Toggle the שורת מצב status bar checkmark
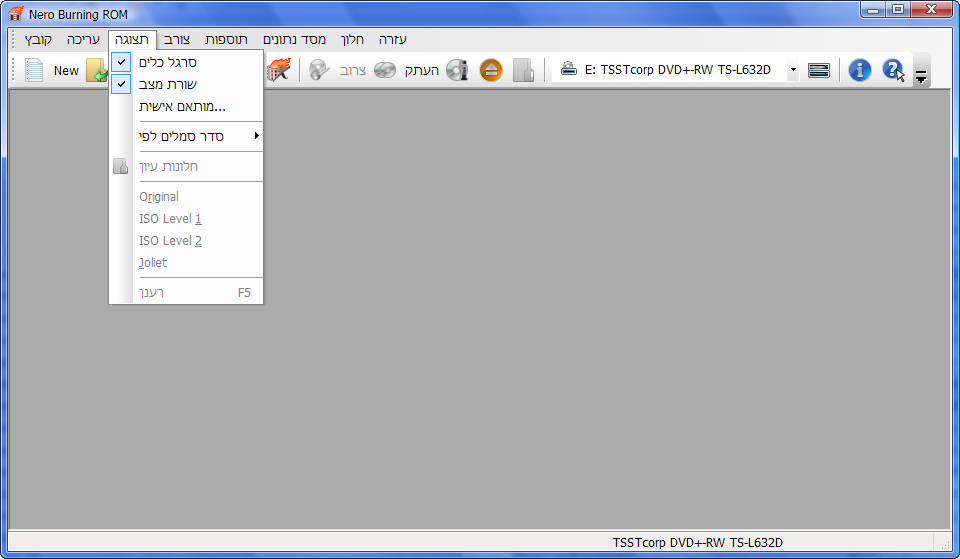Image resolution: width=960 pixels, height=559 pixels. click(x=122, y=84)
